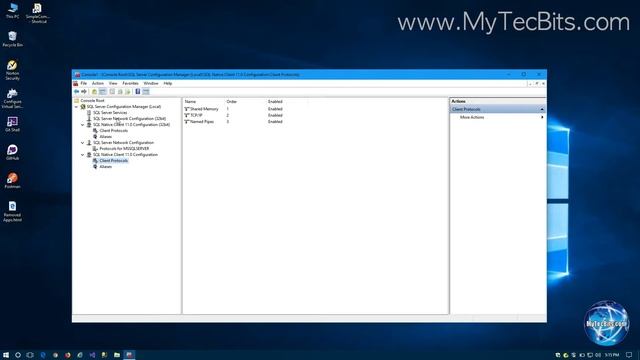This screenshot has width=640, height=360.
Task: Sort by the Order column header
Action: coord(231,102)
